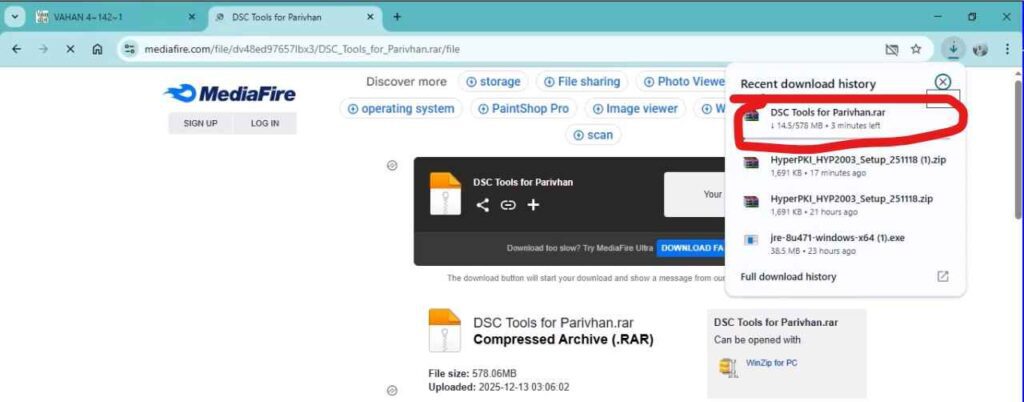This screenshot has height=402, width=1024.
Task: Click the WinZip for PC link
Action: coord(771,363)
